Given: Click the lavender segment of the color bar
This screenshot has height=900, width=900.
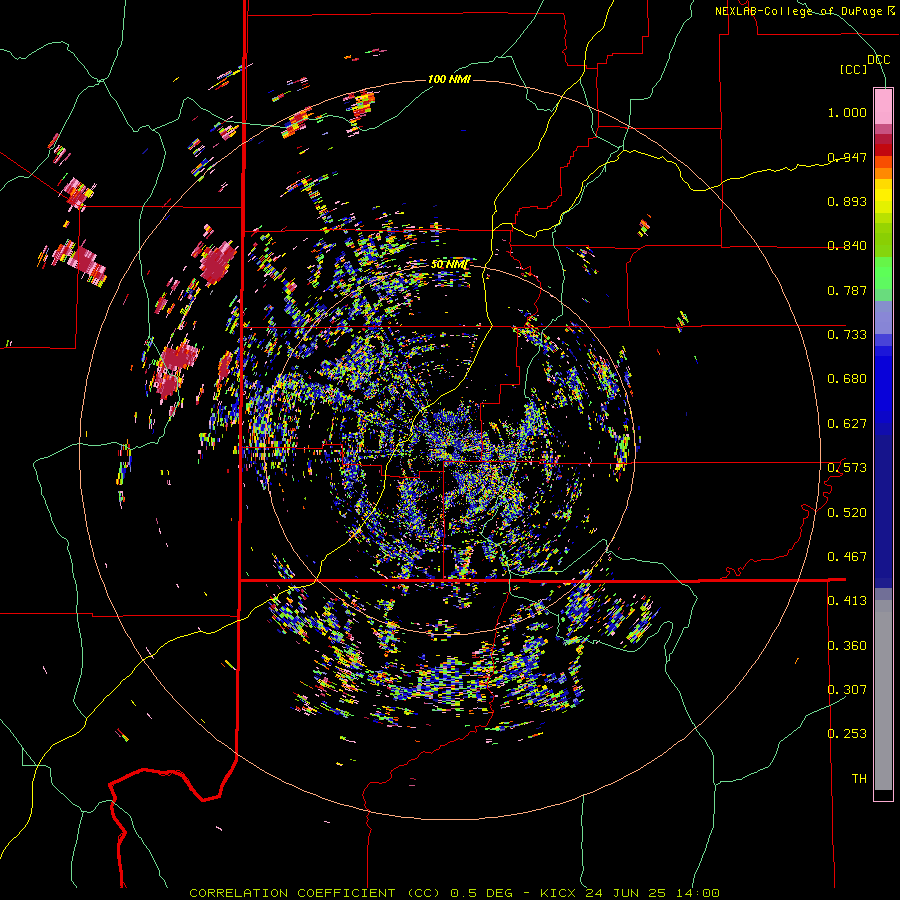Looking at the screenshot, I should point(883,317).
